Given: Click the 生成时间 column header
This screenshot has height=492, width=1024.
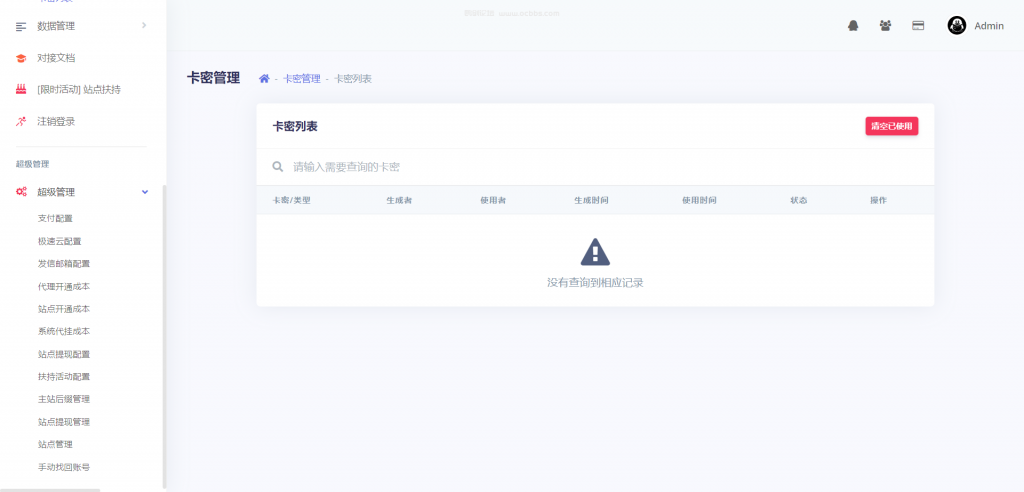Looking at the screenshot, I should point(592,200).
